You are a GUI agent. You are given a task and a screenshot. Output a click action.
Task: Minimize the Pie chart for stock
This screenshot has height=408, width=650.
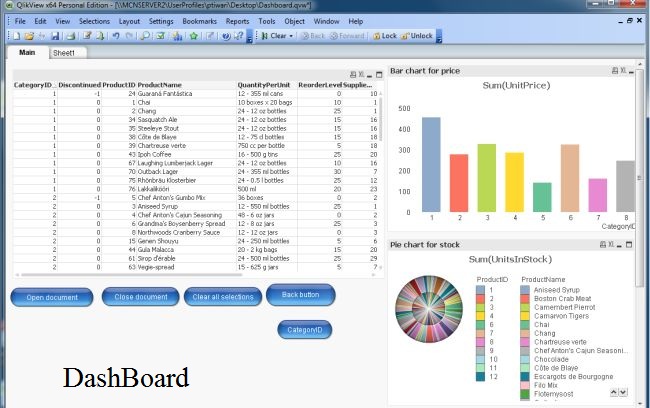coord(619,245)
